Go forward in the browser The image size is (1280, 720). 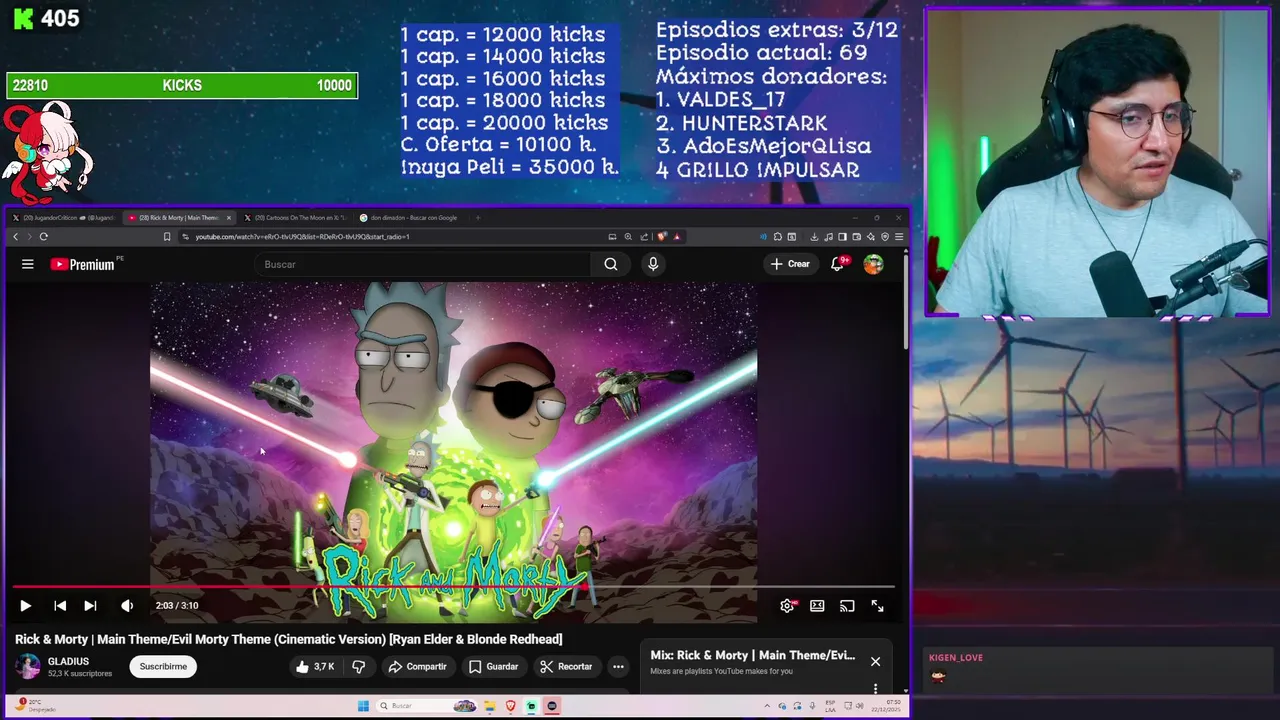click(29, 237)
